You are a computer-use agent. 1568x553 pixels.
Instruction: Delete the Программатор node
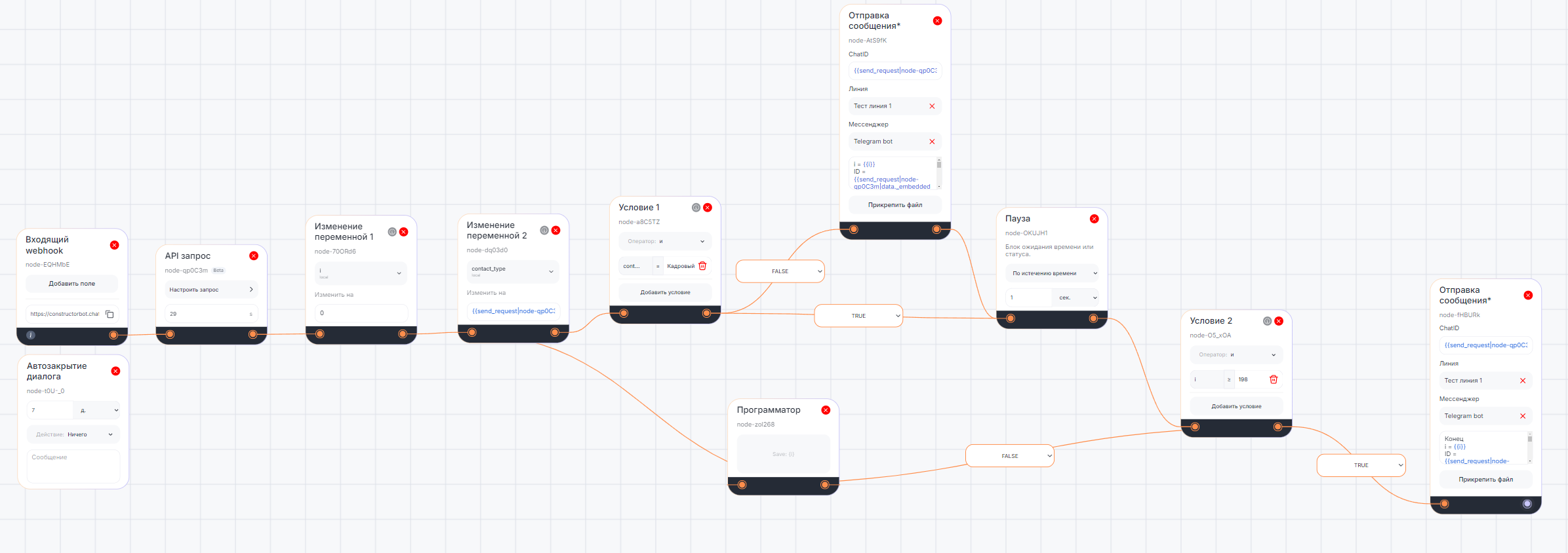[826, 410]
